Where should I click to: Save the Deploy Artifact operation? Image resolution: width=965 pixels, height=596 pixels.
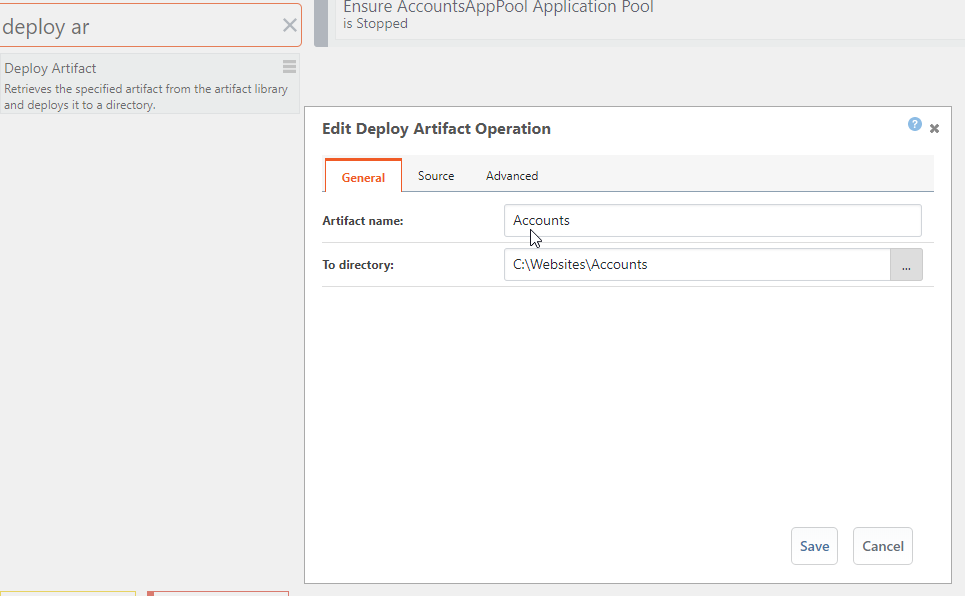814,546
